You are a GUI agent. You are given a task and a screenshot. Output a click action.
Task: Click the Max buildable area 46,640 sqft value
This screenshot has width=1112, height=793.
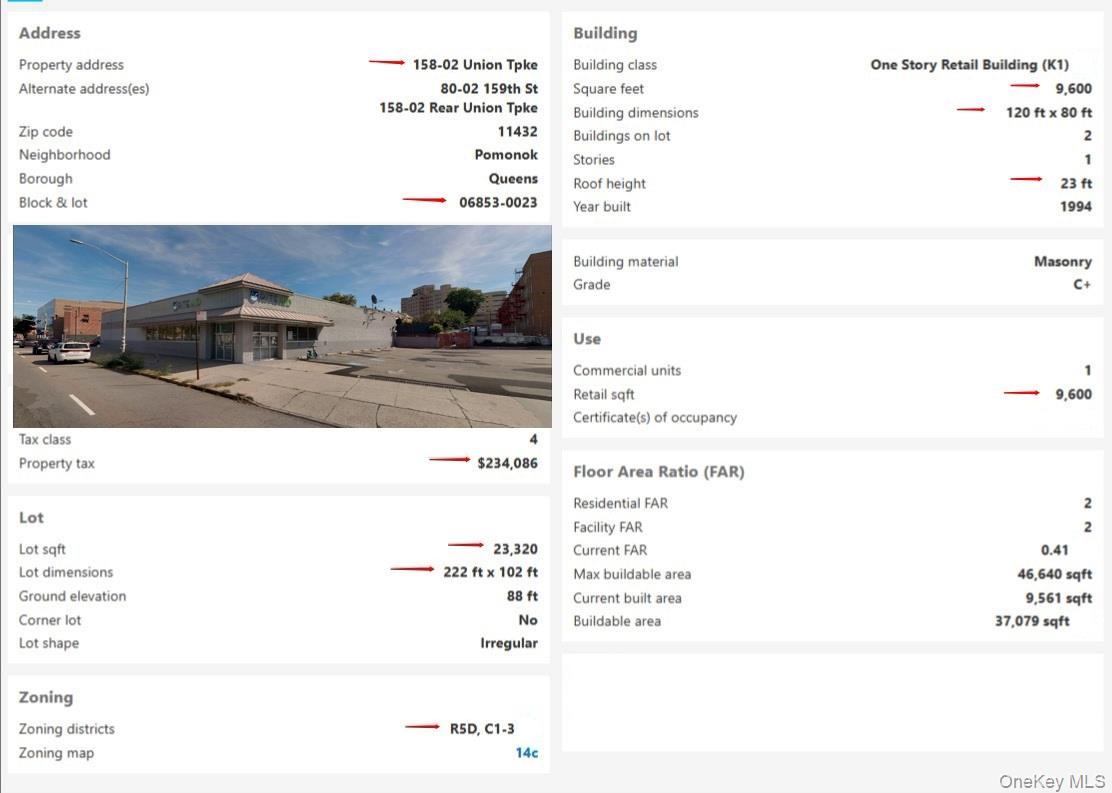coord(1054,574)
